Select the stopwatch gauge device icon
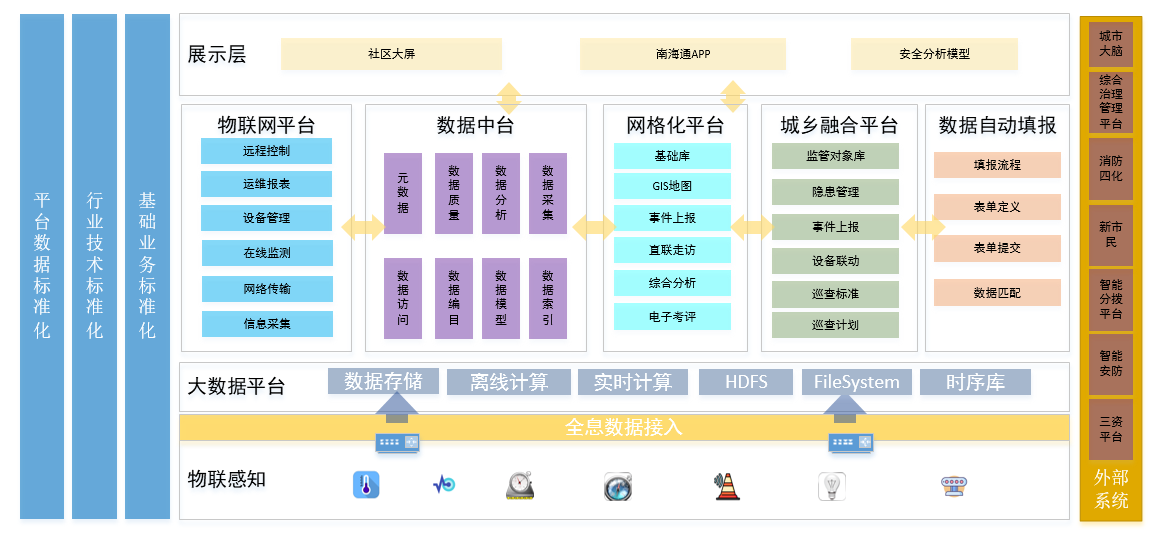The height and width of the screenshot is (534, 1157). 520,486
